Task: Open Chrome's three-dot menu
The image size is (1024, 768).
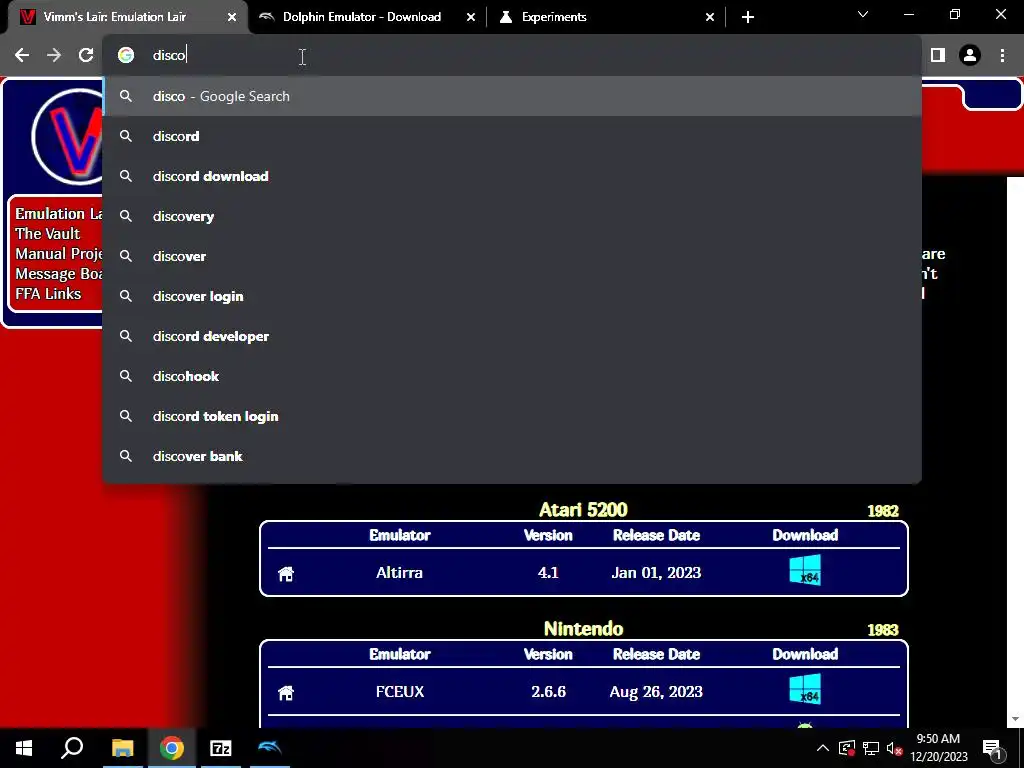Action: (x=1002, y=56)
